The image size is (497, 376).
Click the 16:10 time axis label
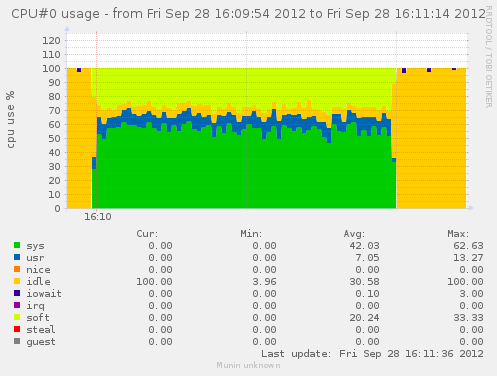pos(98,217)
